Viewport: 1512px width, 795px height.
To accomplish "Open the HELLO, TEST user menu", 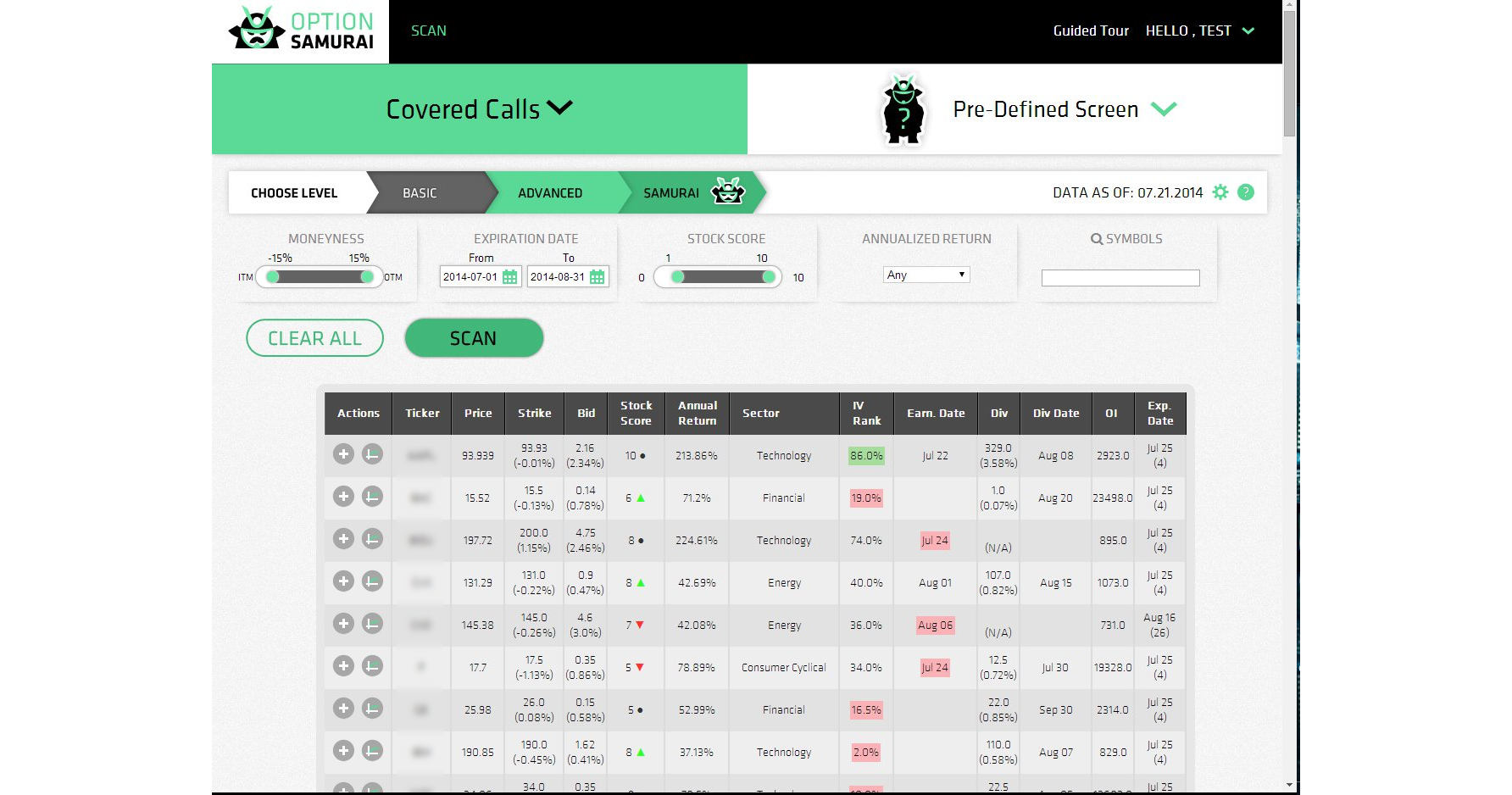I will coord(1198,31).
